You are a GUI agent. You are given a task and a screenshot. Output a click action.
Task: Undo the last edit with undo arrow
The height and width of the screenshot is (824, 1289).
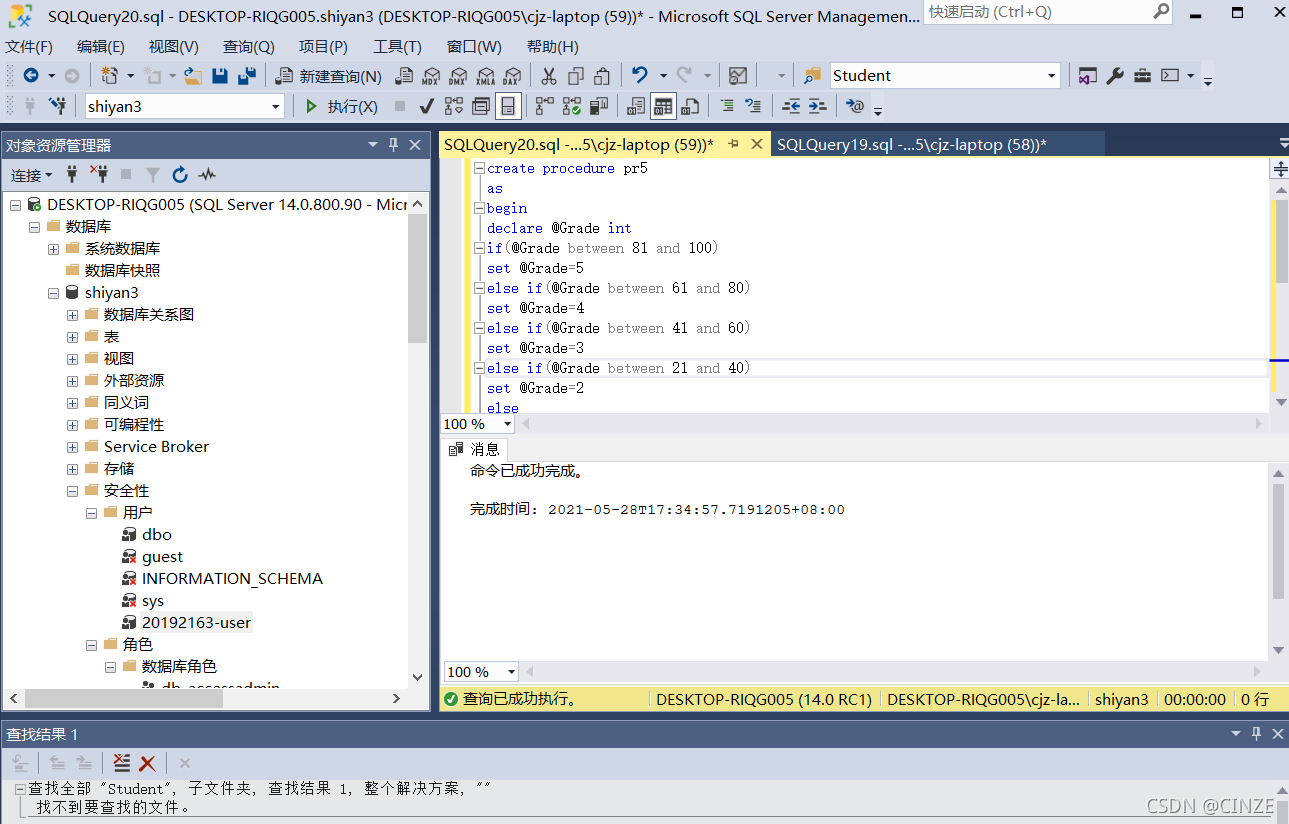(640, 75)
